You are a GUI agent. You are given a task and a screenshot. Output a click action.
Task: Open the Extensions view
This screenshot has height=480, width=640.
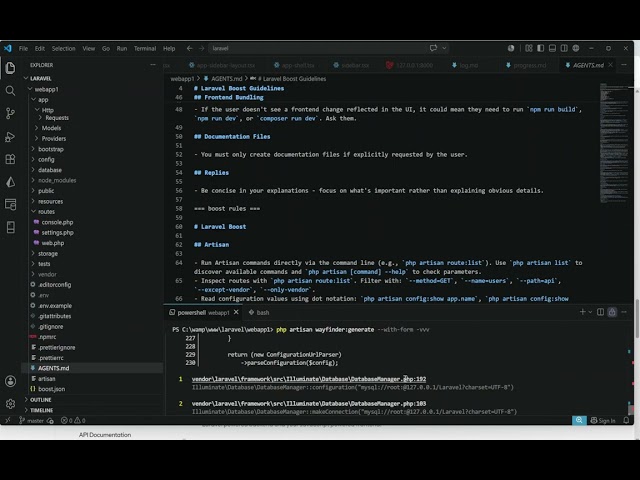(10, 159)
